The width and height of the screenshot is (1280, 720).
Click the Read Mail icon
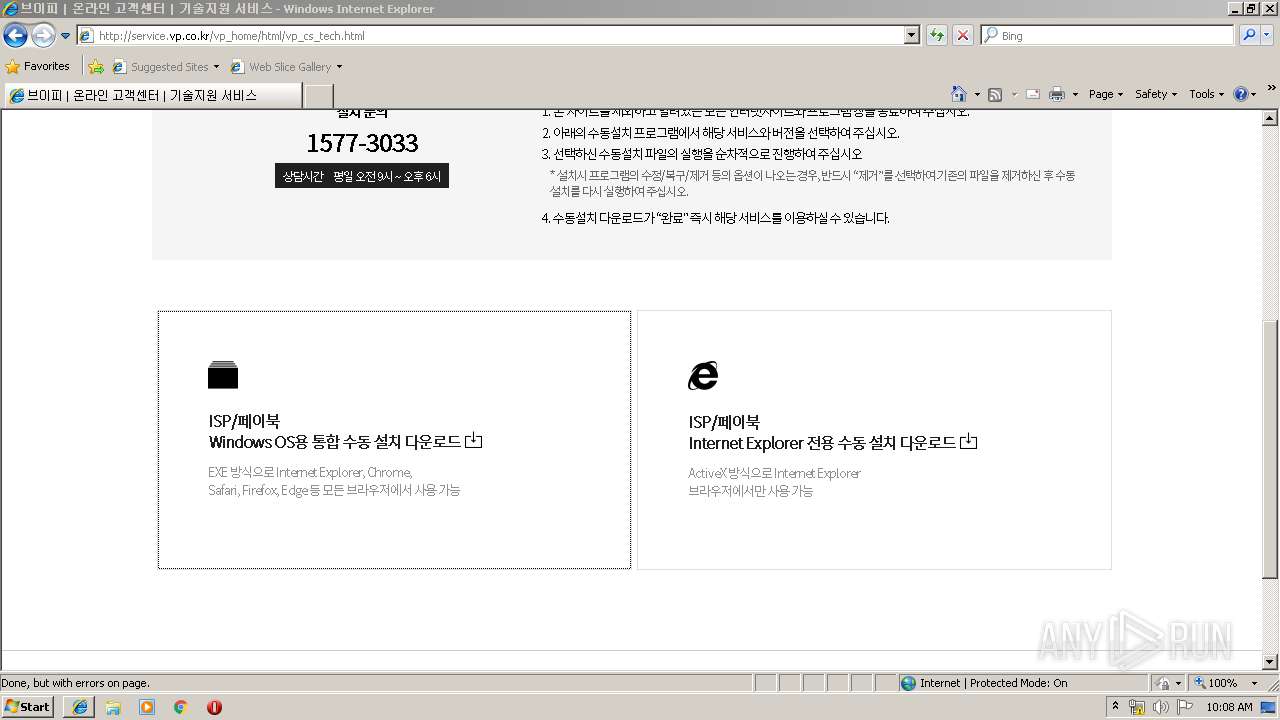[x=1033, y=94]
